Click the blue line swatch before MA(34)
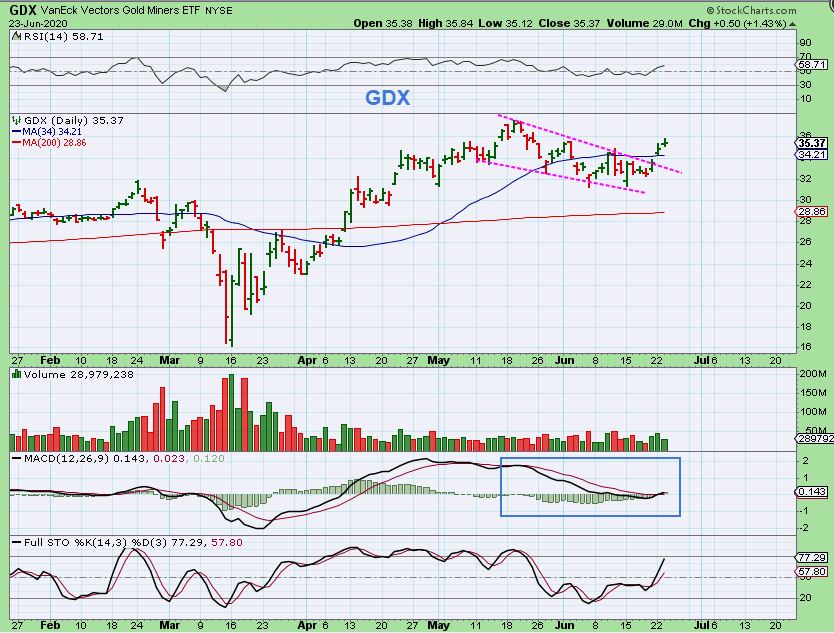The image size is (834, 633). point(16,132)
